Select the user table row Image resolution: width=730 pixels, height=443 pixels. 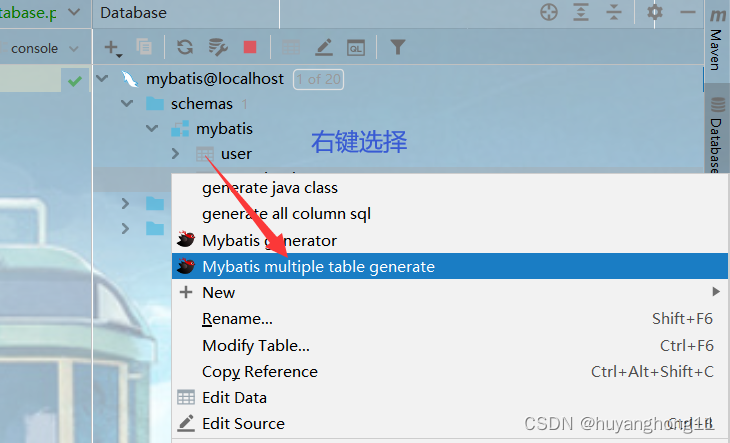[x=398, y=154]
